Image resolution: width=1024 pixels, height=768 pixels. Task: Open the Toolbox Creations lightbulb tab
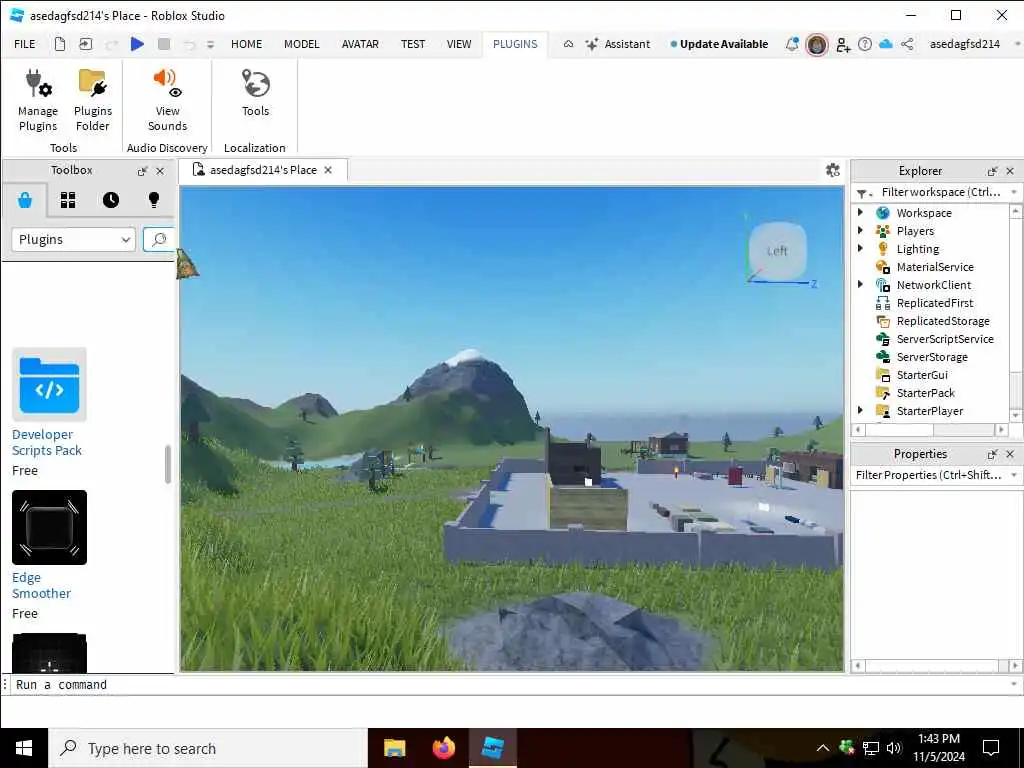[x=154, y=200]
